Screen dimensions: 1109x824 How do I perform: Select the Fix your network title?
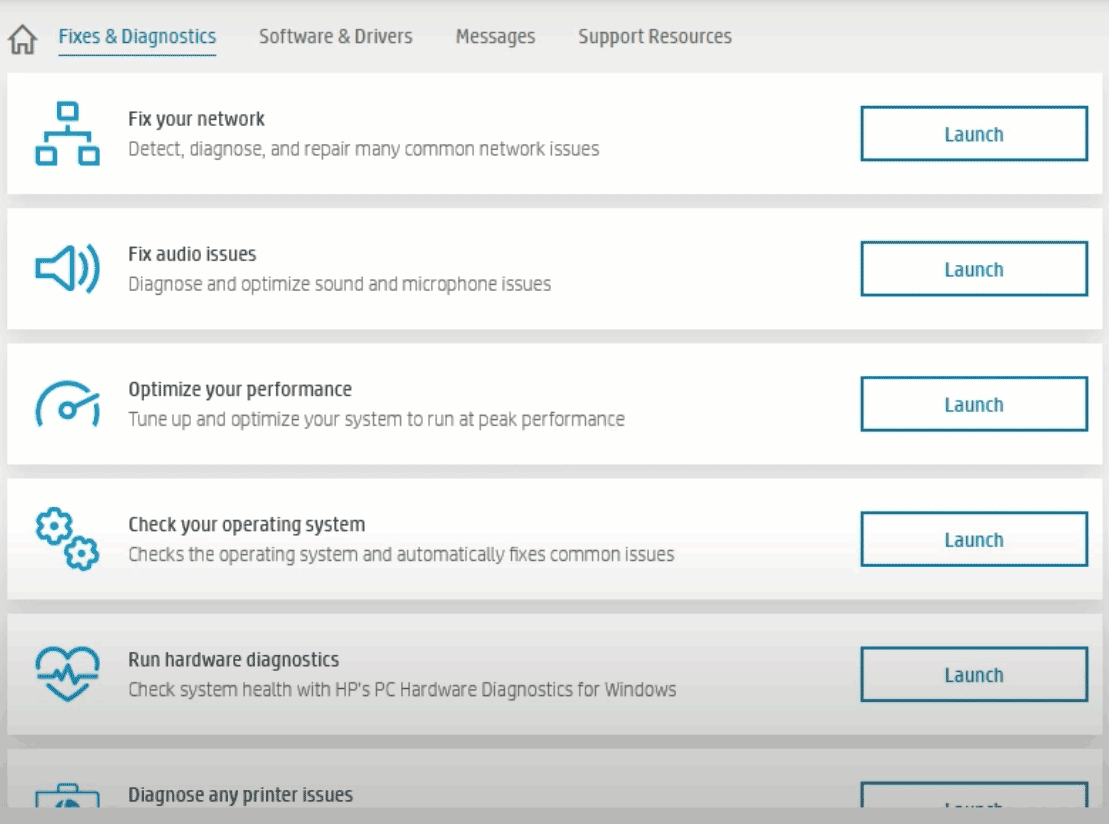tap(196, 119)
